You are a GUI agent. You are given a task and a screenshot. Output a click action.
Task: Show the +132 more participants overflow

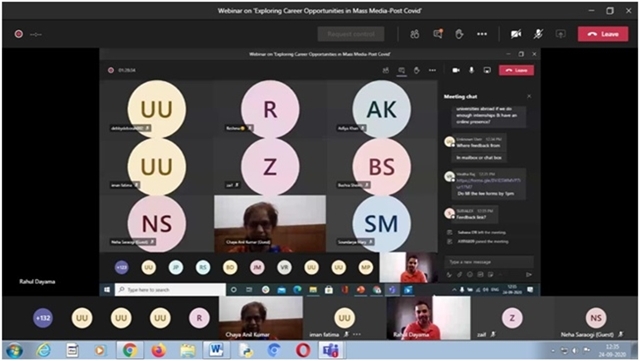tap(43, 318)
